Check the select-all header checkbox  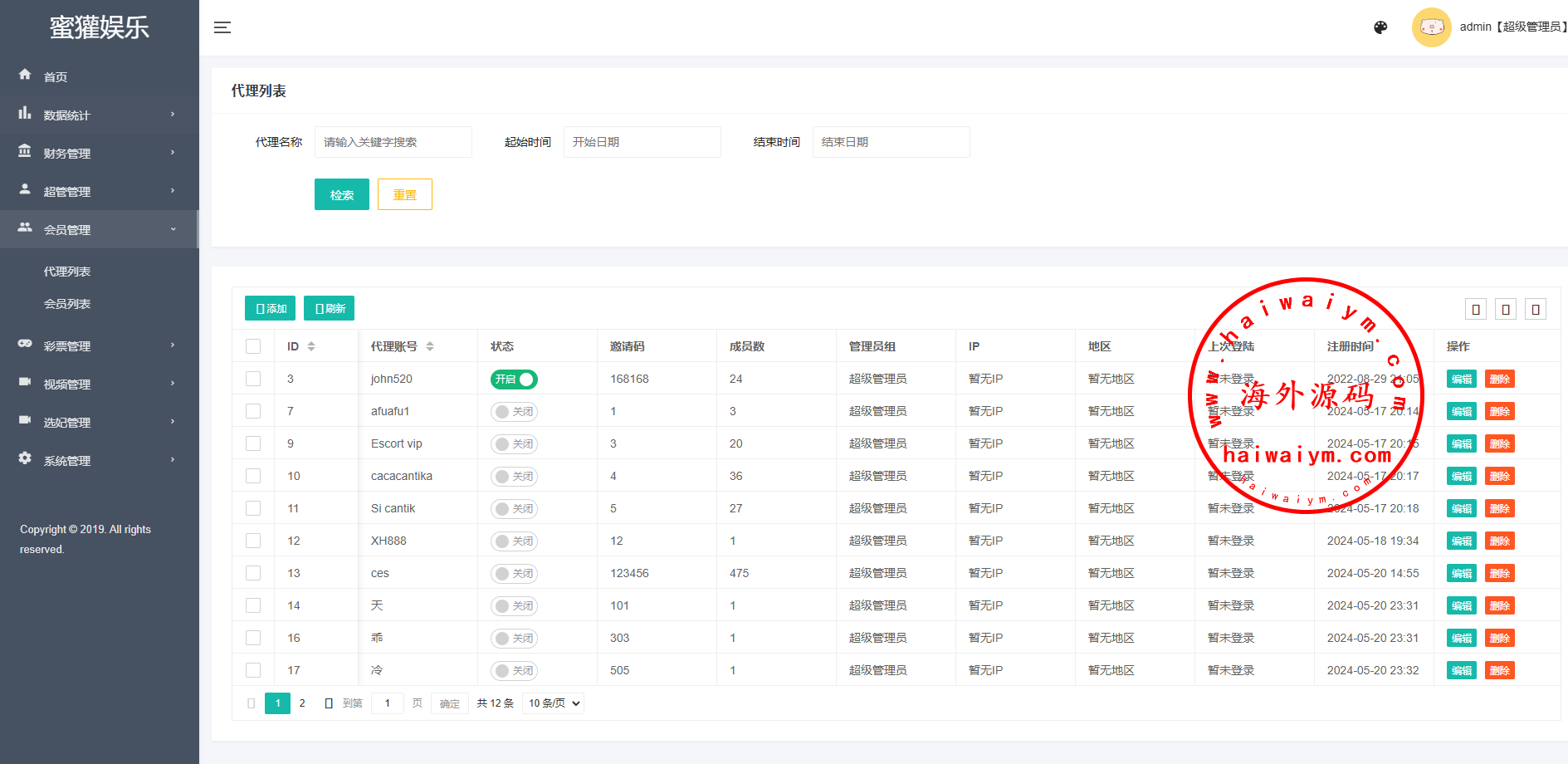tap(253, 346)
